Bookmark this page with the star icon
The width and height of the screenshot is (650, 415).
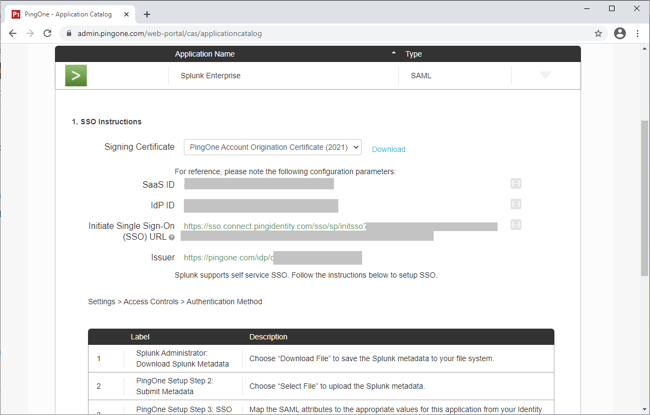598,33
